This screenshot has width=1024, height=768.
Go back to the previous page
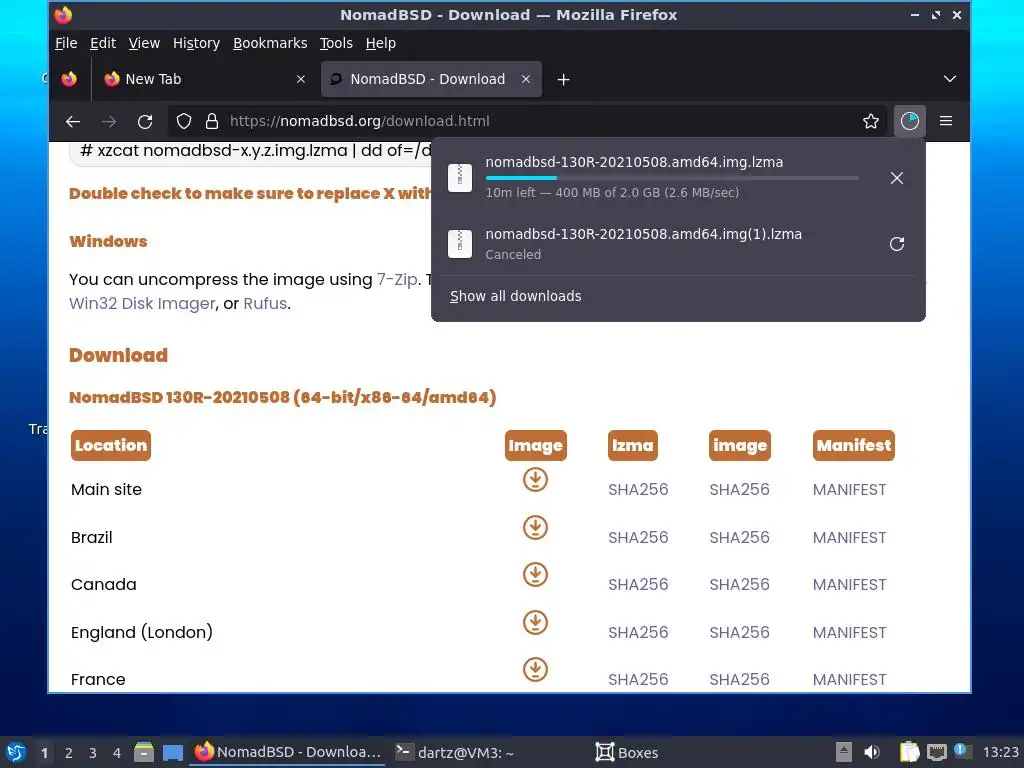(72, 121)
